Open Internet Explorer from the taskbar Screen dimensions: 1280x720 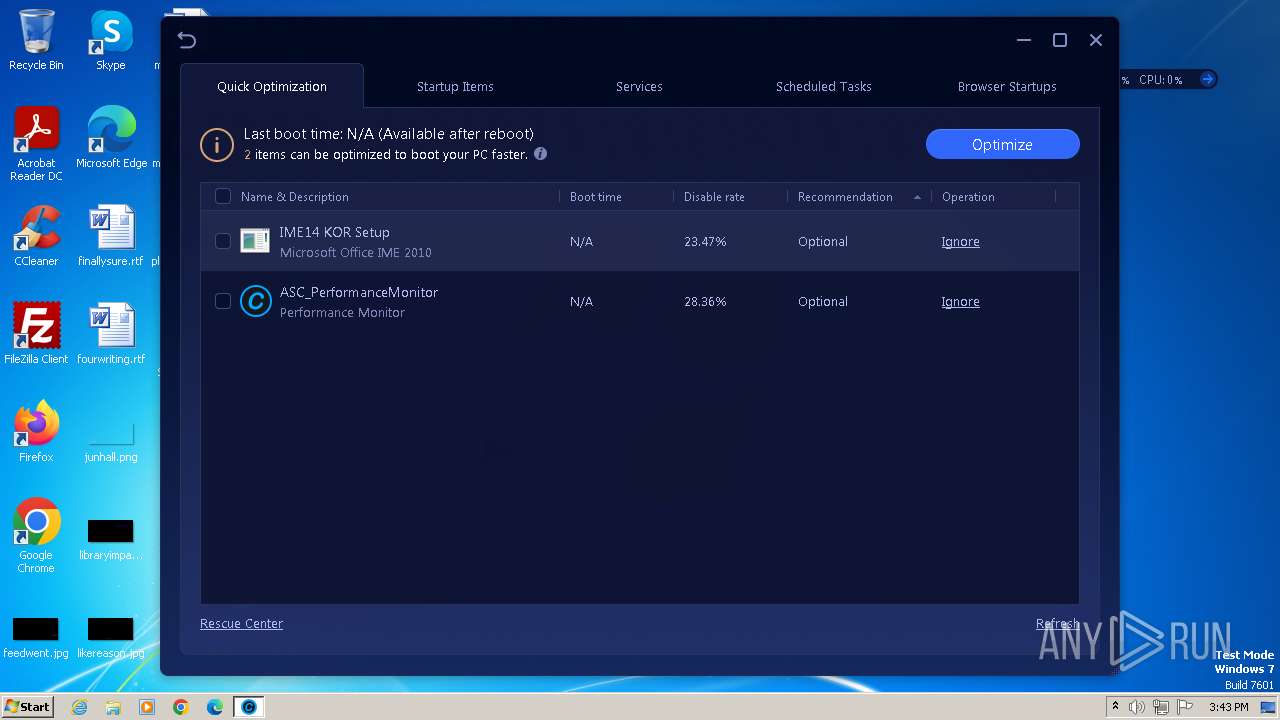[79, 707]
